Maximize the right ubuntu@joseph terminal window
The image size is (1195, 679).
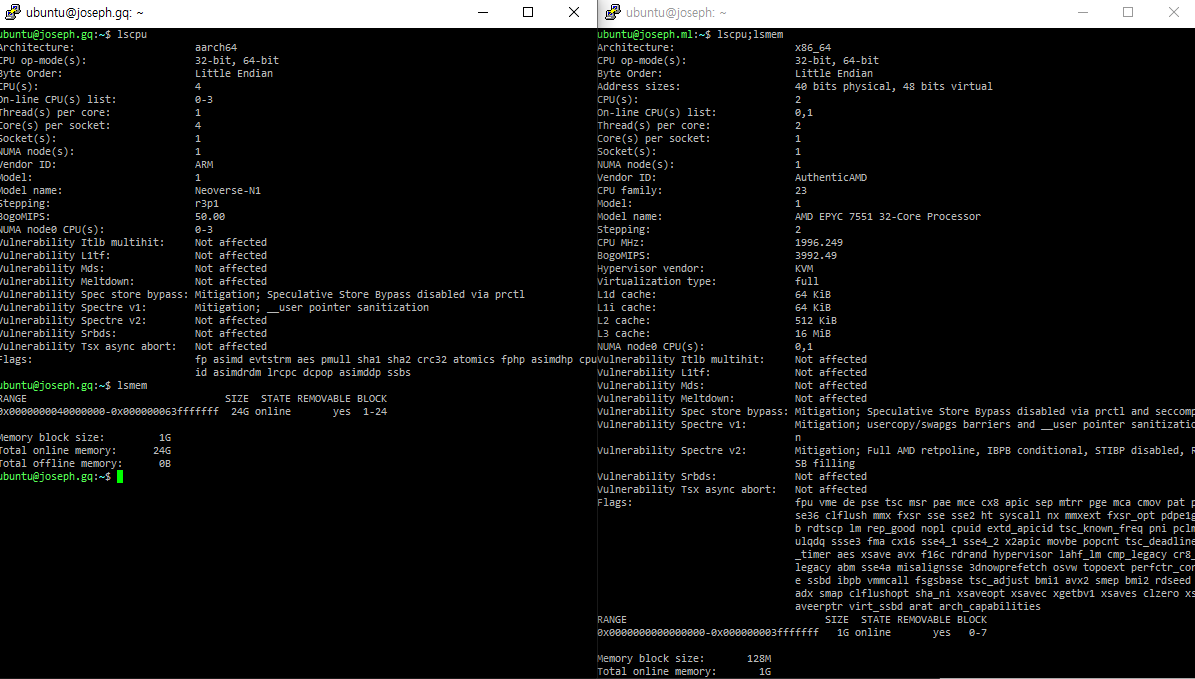tap(1128, 12)
